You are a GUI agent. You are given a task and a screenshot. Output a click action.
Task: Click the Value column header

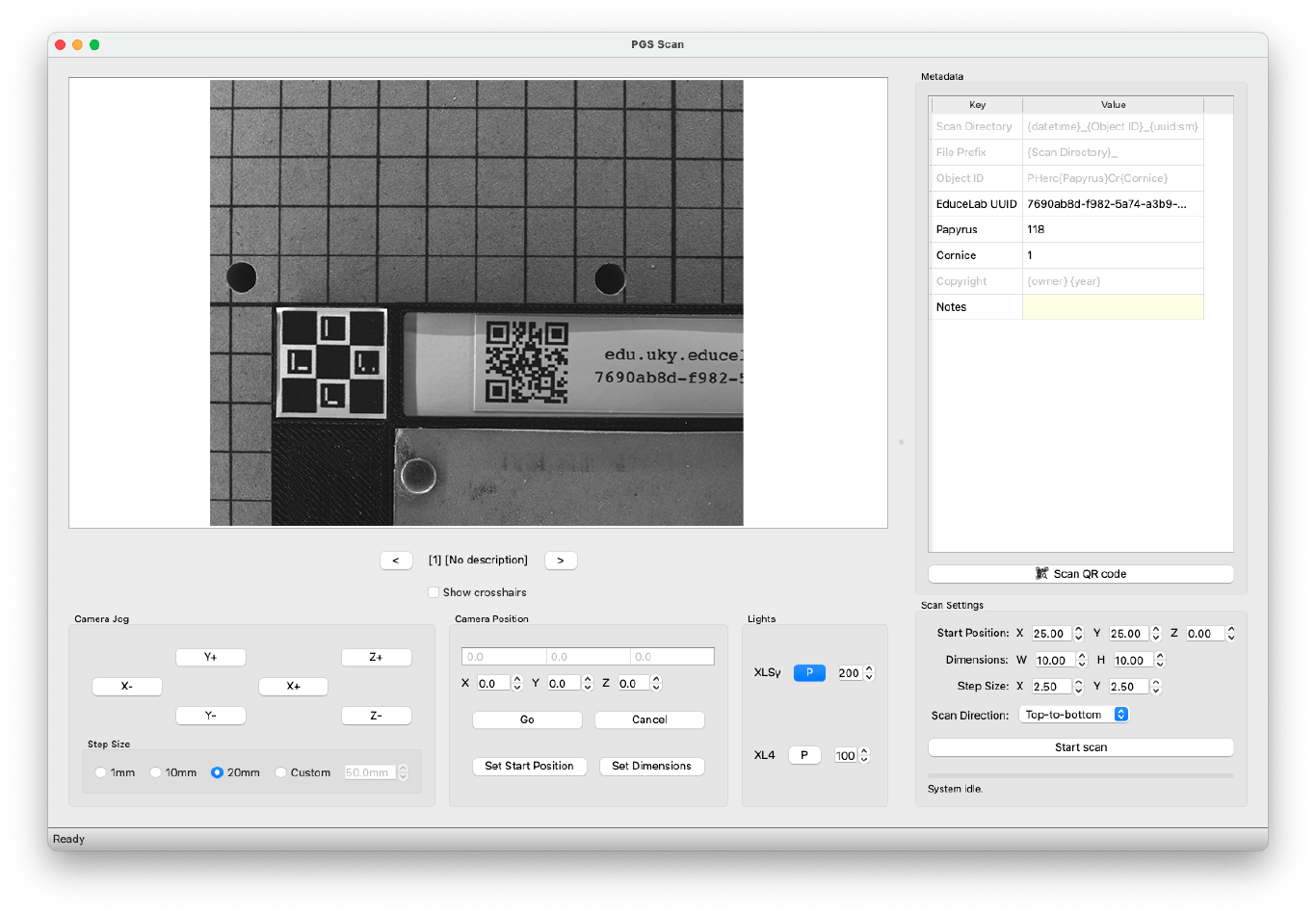tap(1113, 105)
